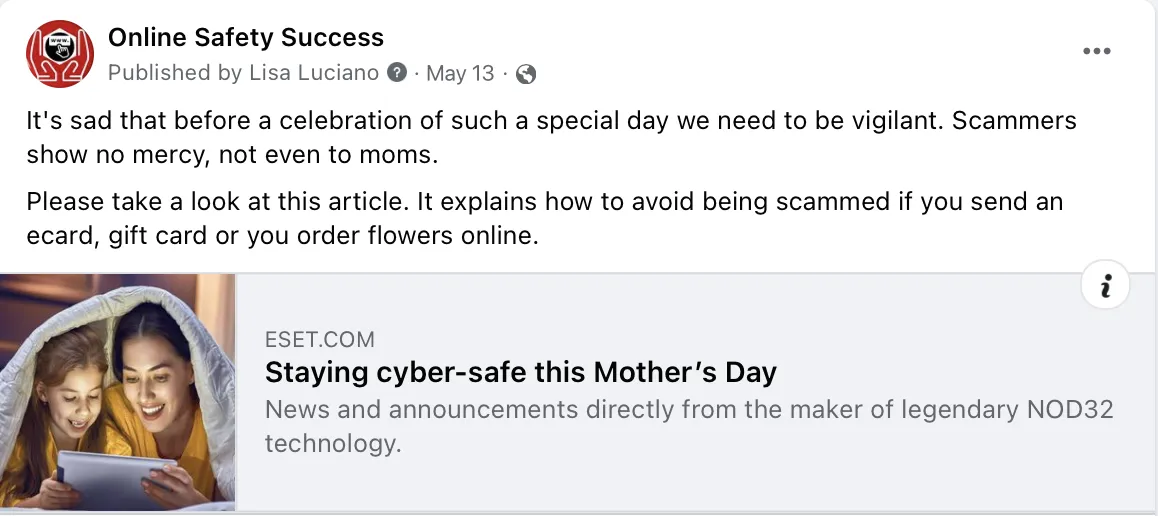Open the May 13 post timestamp
1158x516 pixels.
[460, 73]
